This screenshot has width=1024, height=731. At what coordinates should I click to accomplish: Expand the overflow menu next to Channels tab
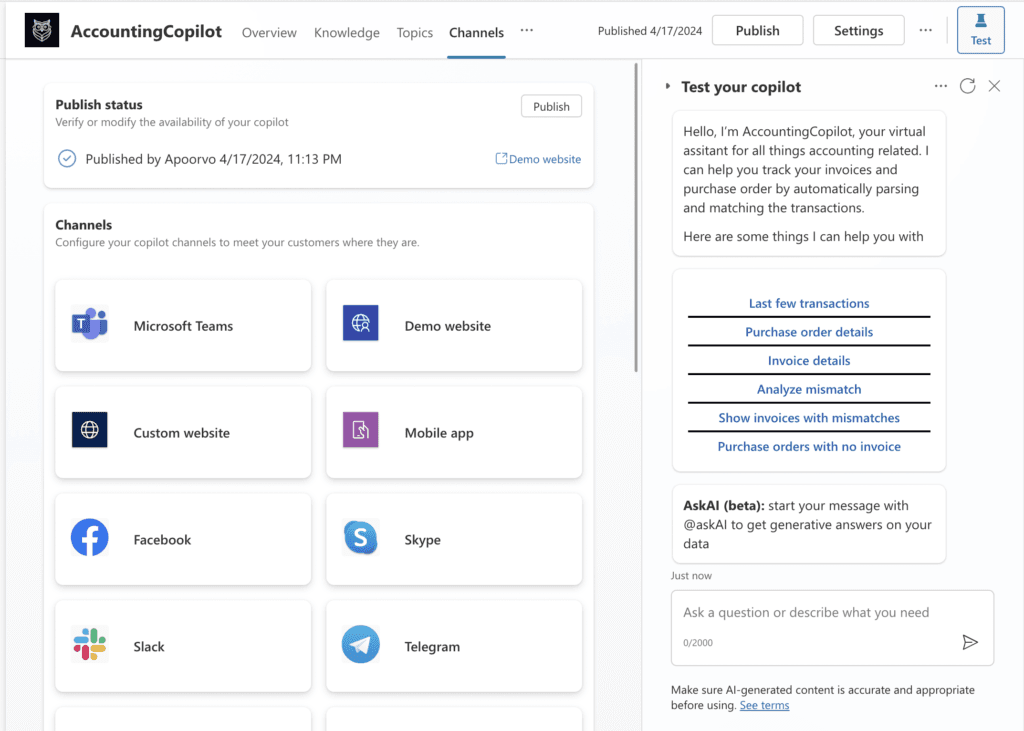tap(527, 31)
